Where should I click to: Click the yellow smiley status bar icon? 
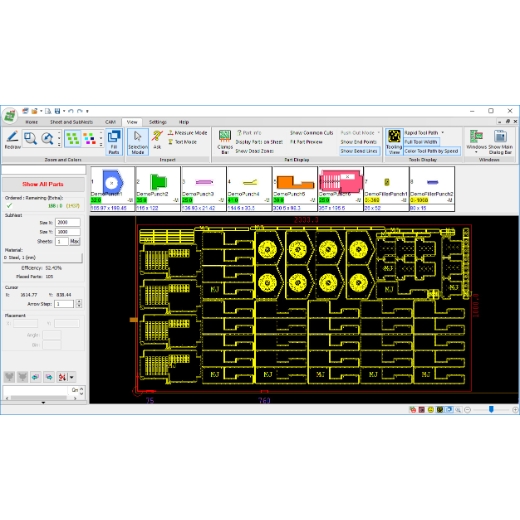(x=431, y=410)
